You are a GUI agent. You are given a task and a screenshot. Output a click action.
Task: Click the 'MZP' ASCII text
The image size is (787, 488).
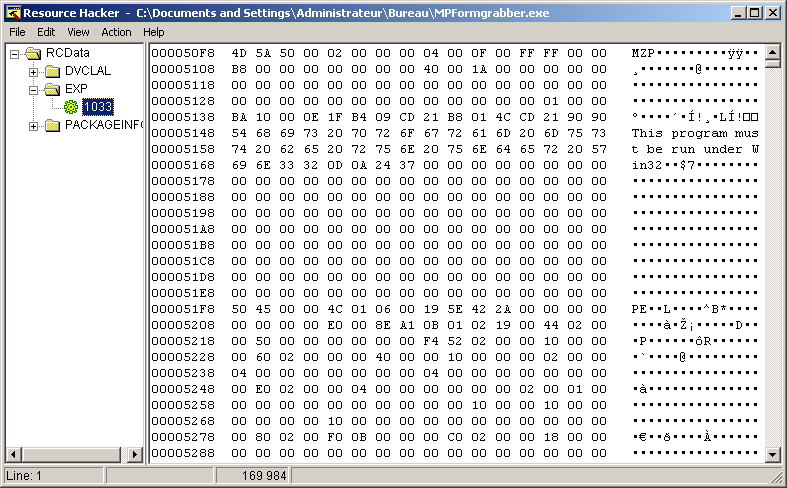643,53
